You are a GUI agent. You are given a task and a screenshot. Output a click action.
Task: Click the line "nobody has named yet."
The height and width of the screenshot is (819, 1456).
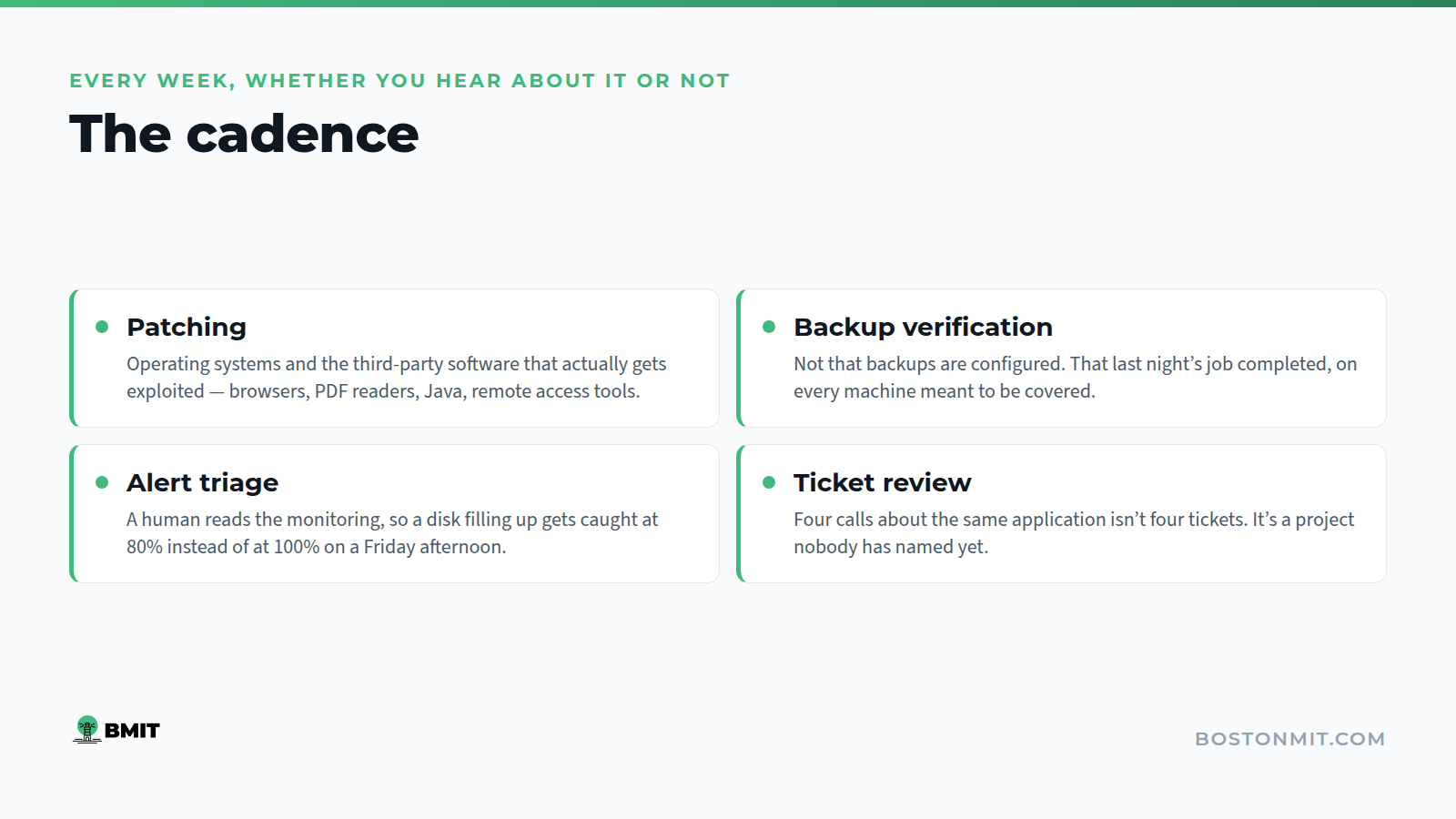pos(891,547)
